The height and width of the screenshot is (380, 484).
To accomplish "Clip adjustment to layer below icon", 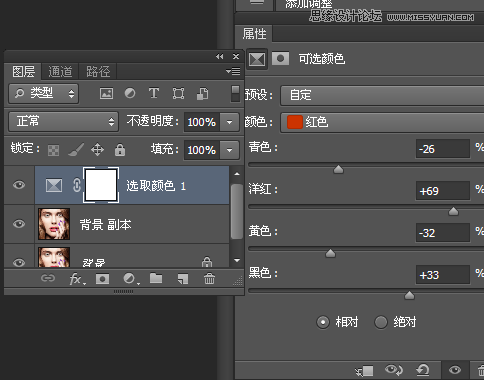I will point(365,370).
